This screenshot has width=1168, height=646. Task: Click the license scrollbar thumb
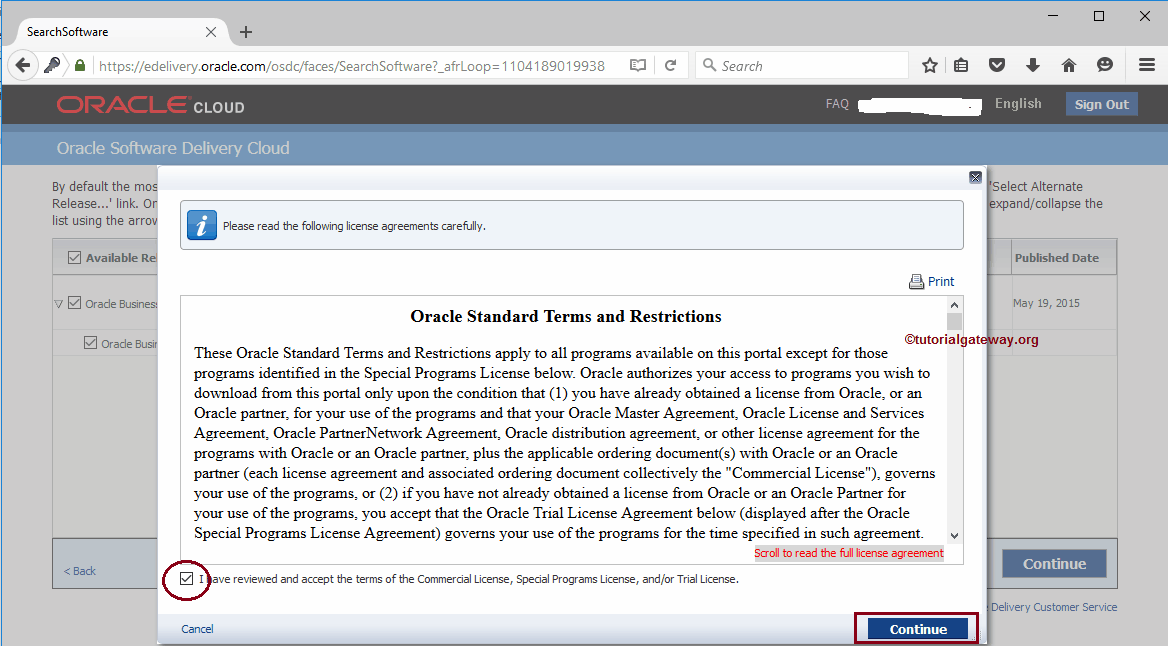(x=954, y=322)
